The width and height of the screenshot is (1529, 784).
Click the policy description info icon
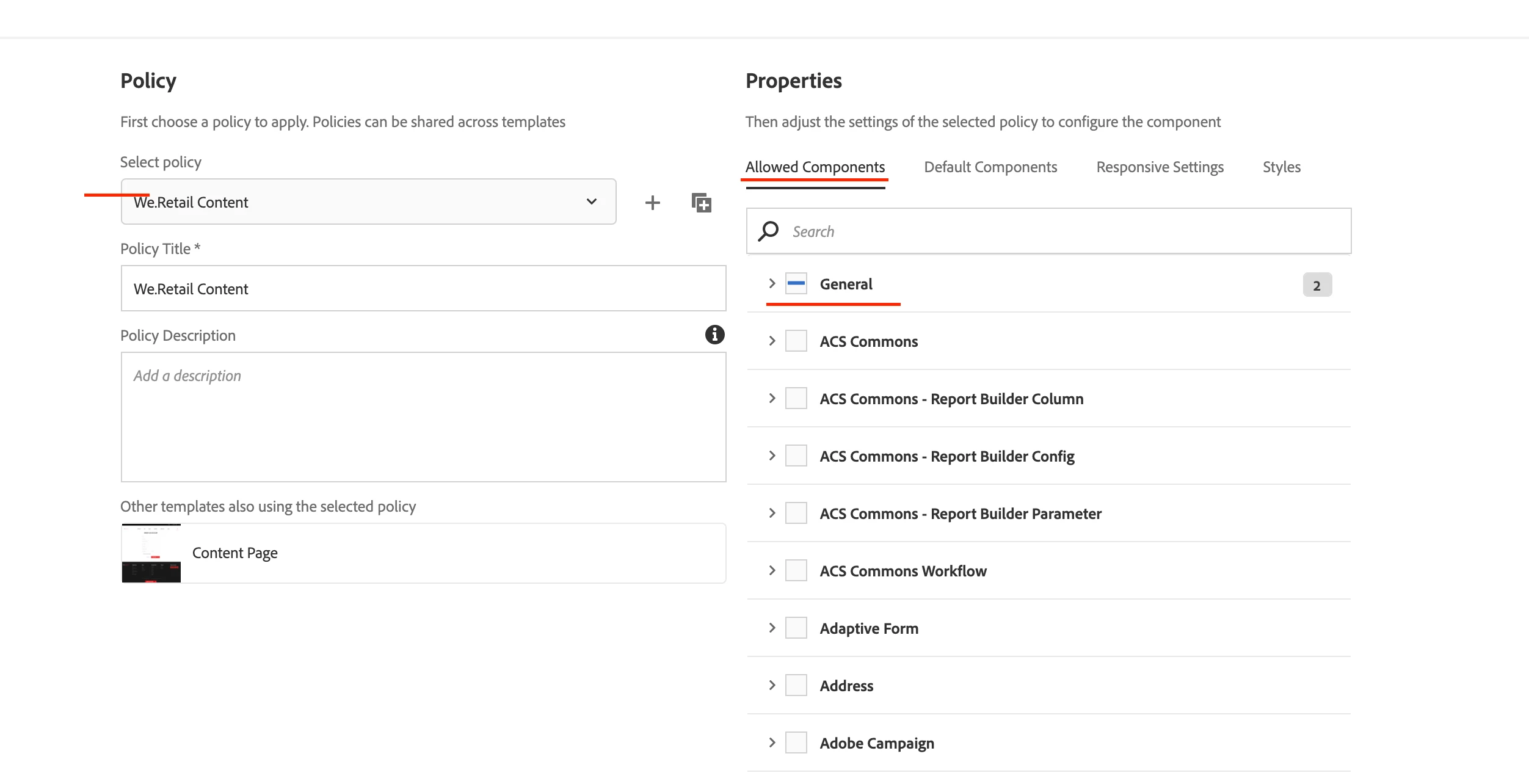[714, 335]
